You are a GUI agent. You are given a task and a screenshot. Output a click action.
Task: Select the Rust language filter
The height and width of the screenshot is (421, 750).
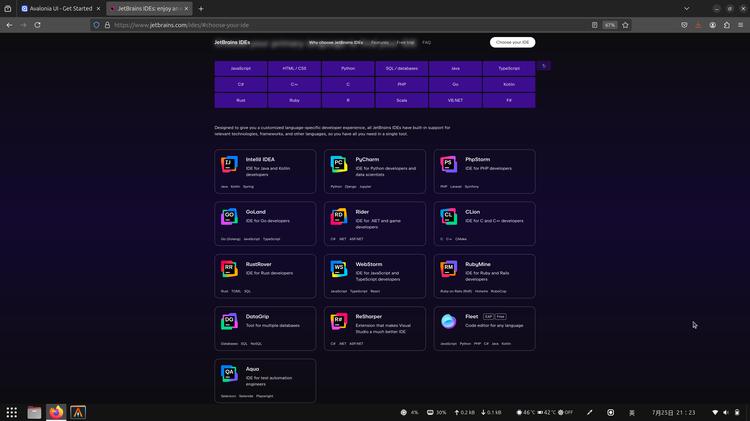241,100
